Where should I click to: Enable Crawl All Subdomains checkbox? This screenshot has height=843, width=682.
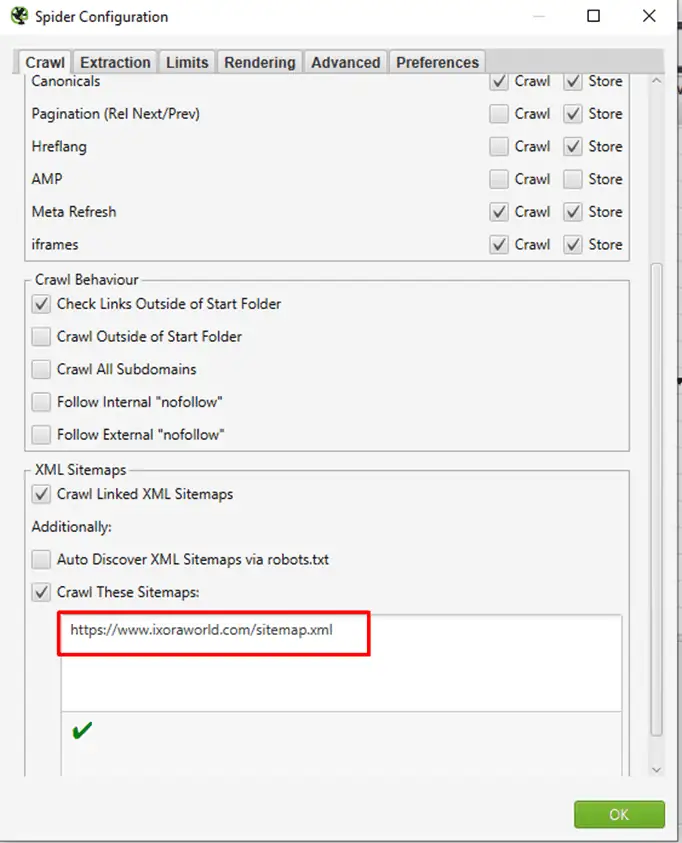tap(41, 369)
